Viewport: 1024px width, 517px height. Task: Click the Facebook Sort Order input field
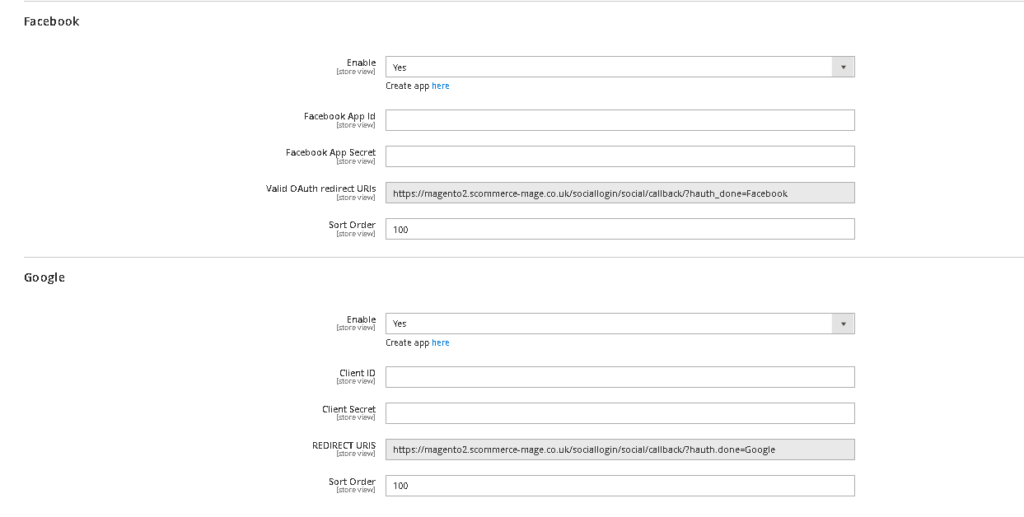pyautogui.click(x=620, y=229)
